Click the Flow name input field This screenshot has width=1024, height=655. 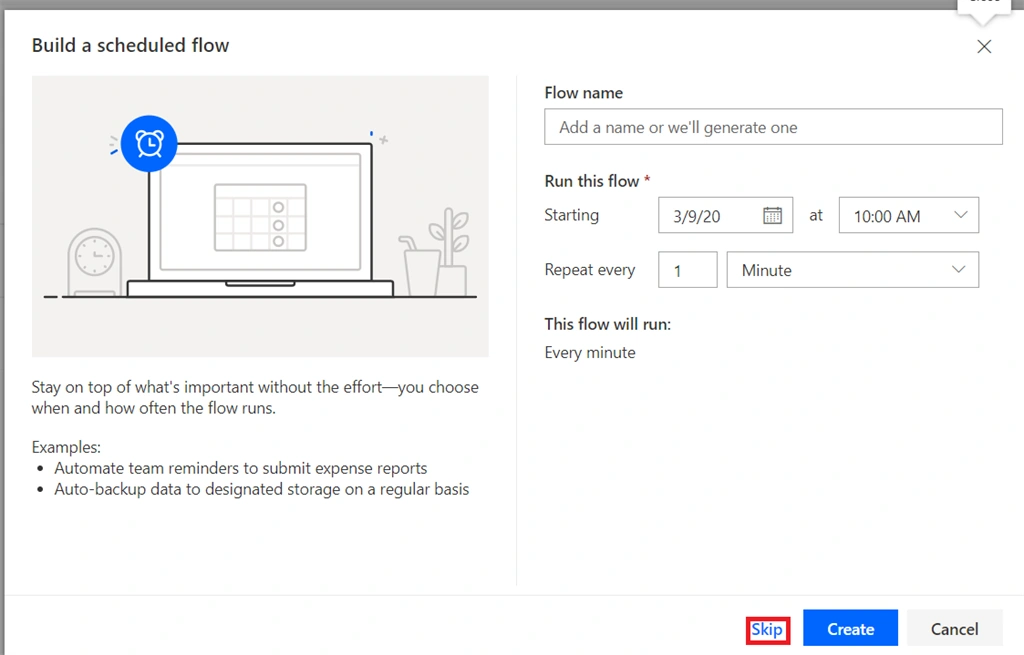(773, 127)
